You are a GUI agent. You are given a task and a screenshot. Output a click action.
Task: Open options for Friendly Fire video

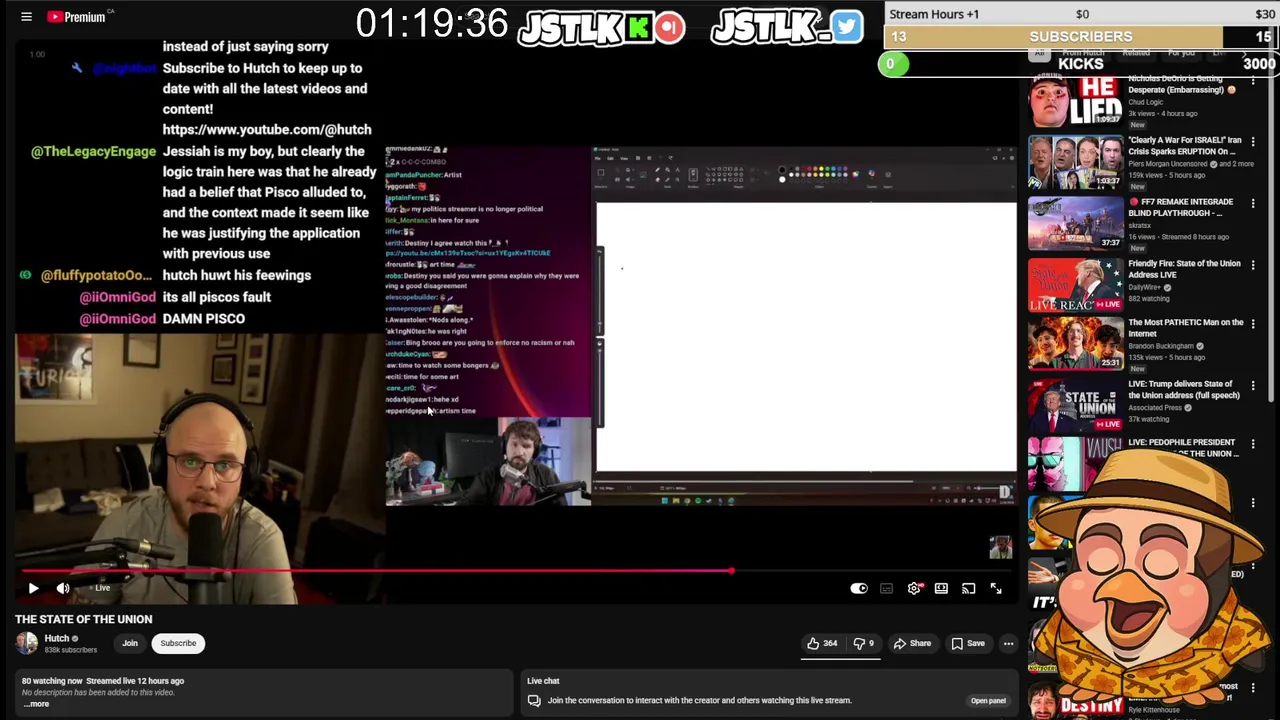click(1253, 266)
